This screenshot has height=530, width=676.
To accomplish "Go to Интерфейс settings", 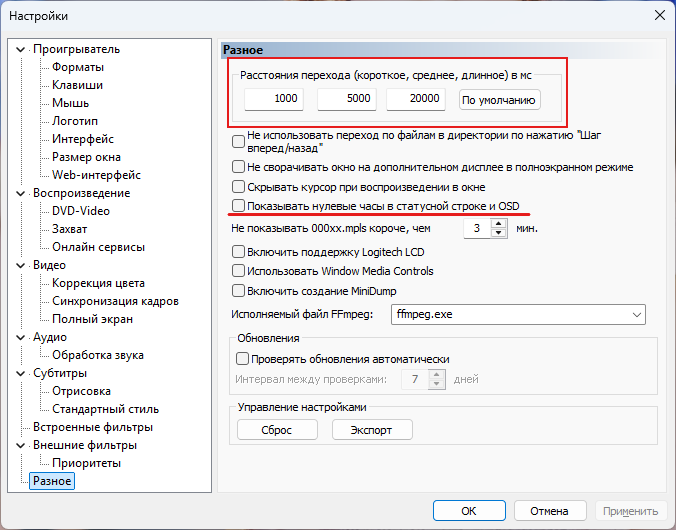I will 83,139.
